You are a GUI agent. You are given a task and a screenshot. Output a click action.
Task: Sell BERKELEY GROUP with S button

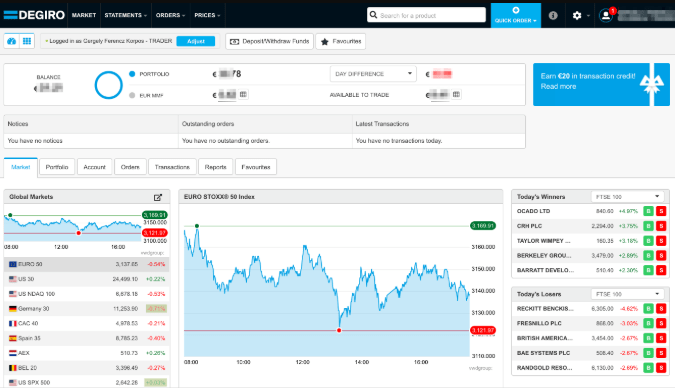point(661,255)
